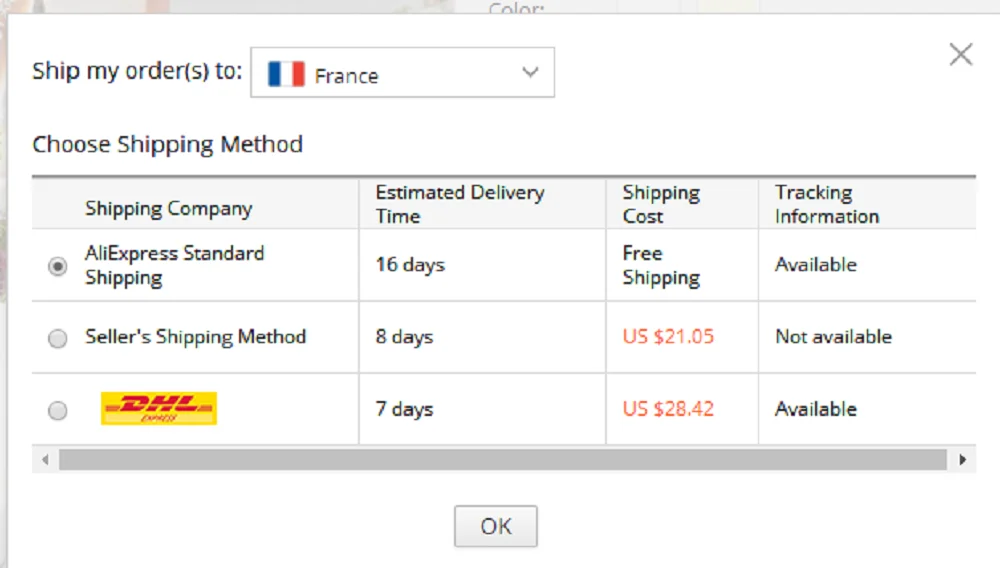Click the scrollbar left arrow
The height and width of the screenshot is (568, 1000).
(45, 460)
